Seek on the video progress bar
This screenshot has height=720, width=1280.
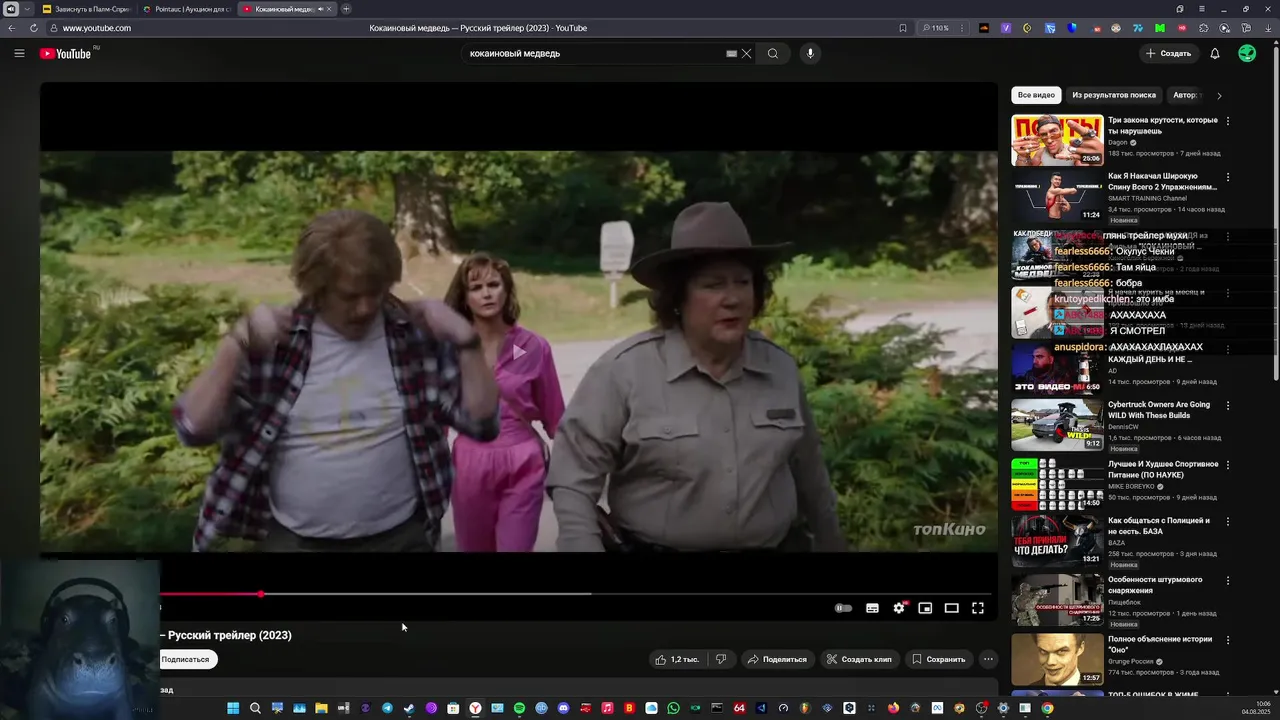pos(575,594)
